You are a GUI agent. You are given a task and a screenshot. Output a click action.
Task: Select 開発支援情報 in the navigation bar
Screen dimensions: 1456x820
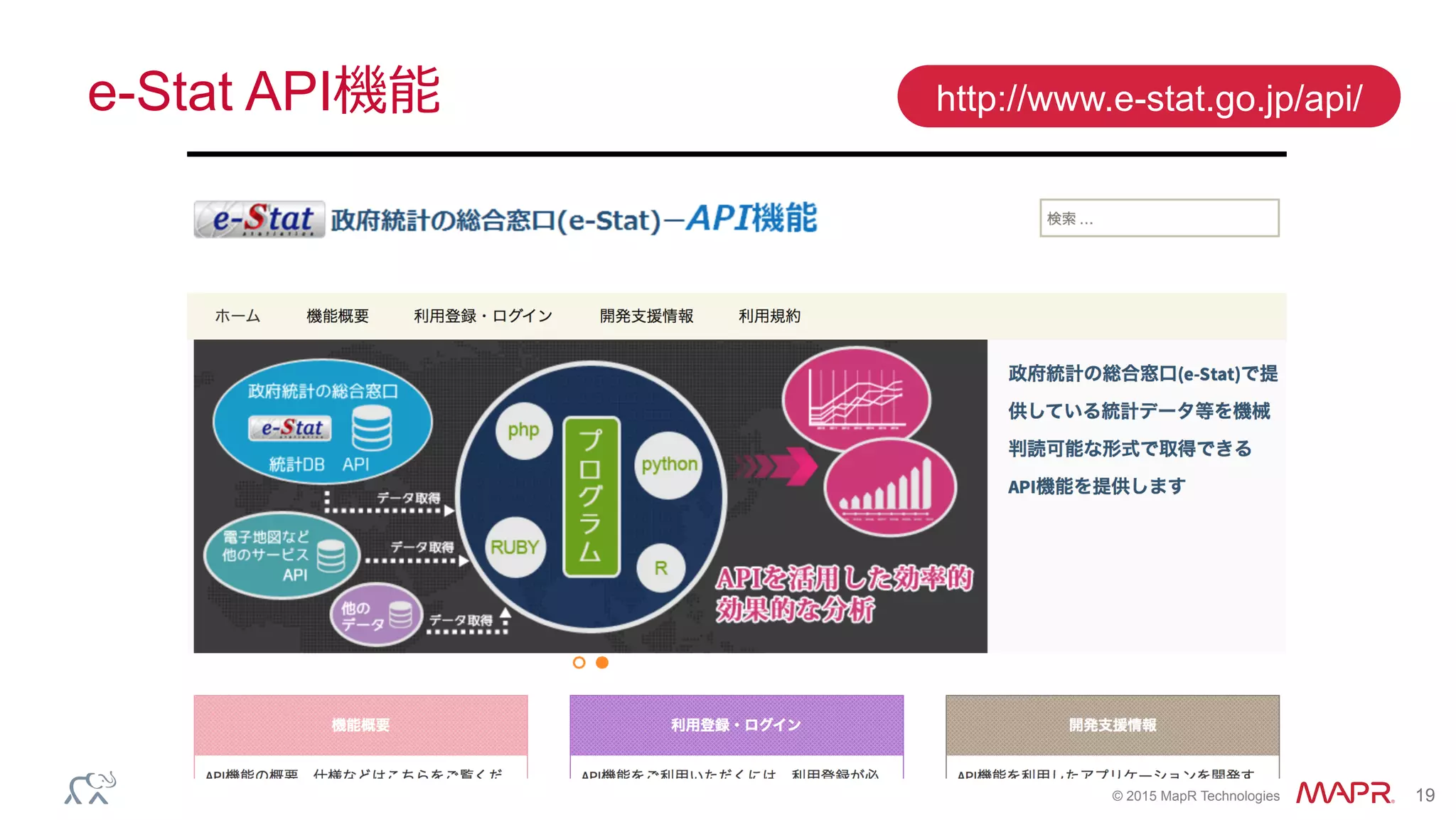pyautogui.click(x=646, y=316)
